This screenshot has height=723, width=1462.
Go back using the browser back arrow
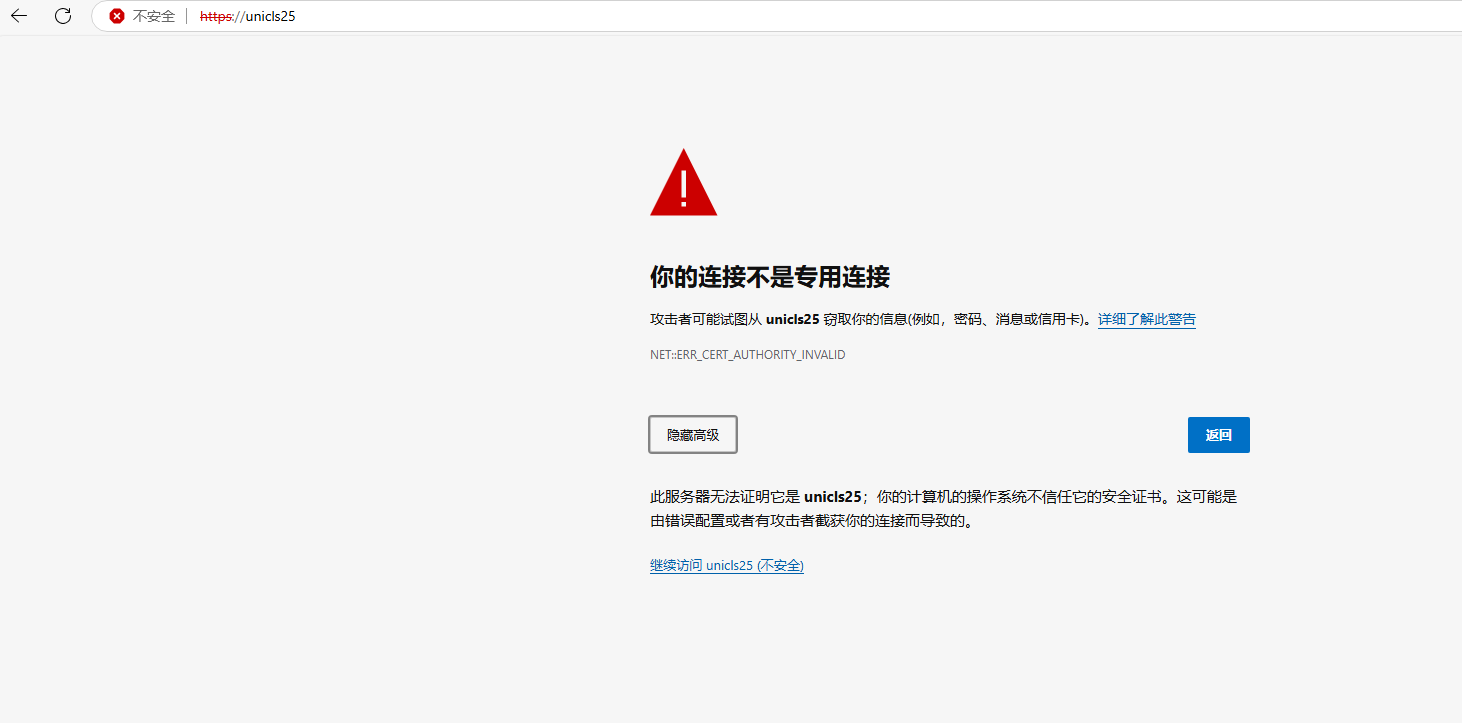(x=19, y=16)
